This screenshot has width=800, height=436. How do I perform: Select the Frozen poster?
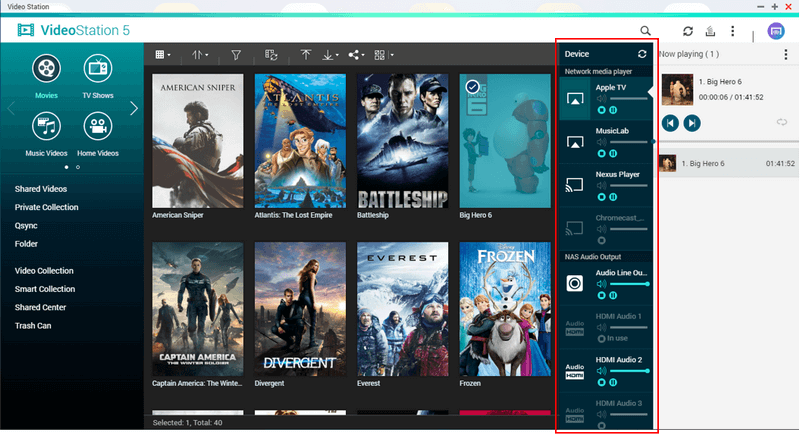tap(505, 309)
